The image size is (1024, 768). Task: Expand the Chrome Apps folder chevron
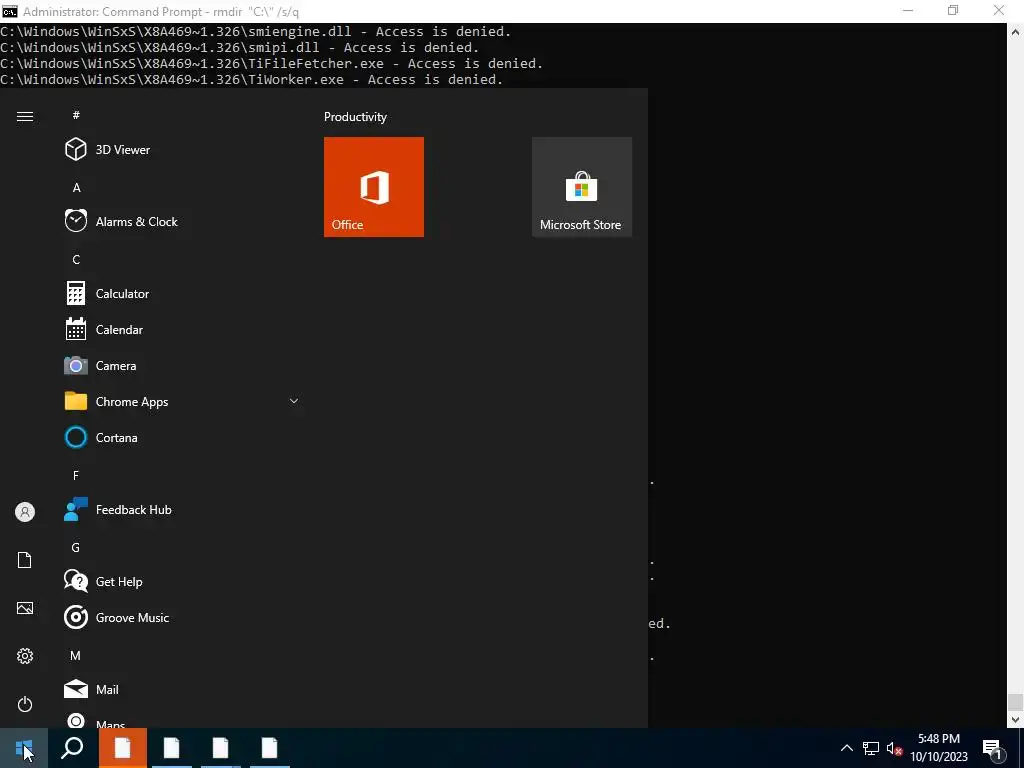pyautogui.click(x=294, y=401)
